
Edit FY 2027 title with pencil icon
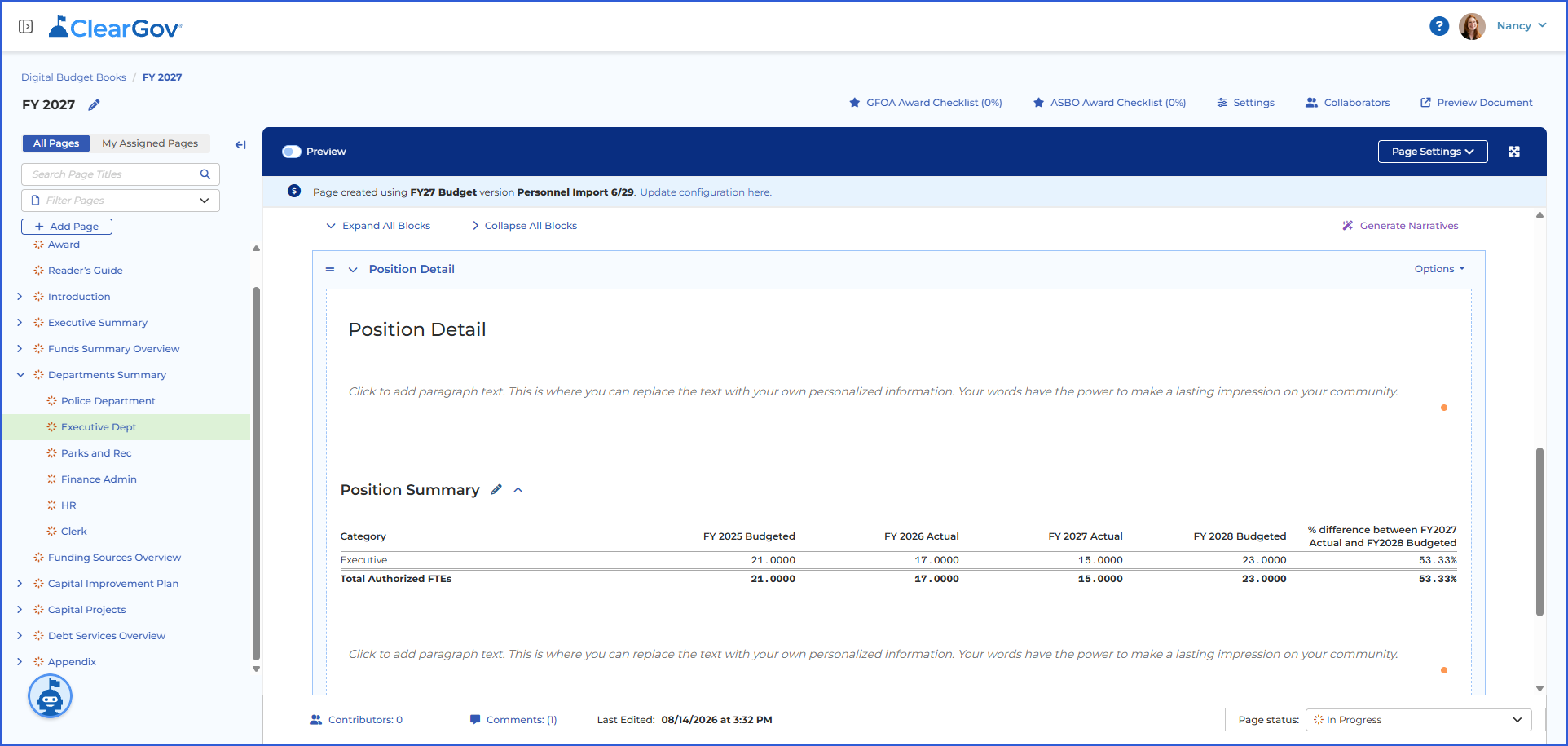(x=95, y=105)
